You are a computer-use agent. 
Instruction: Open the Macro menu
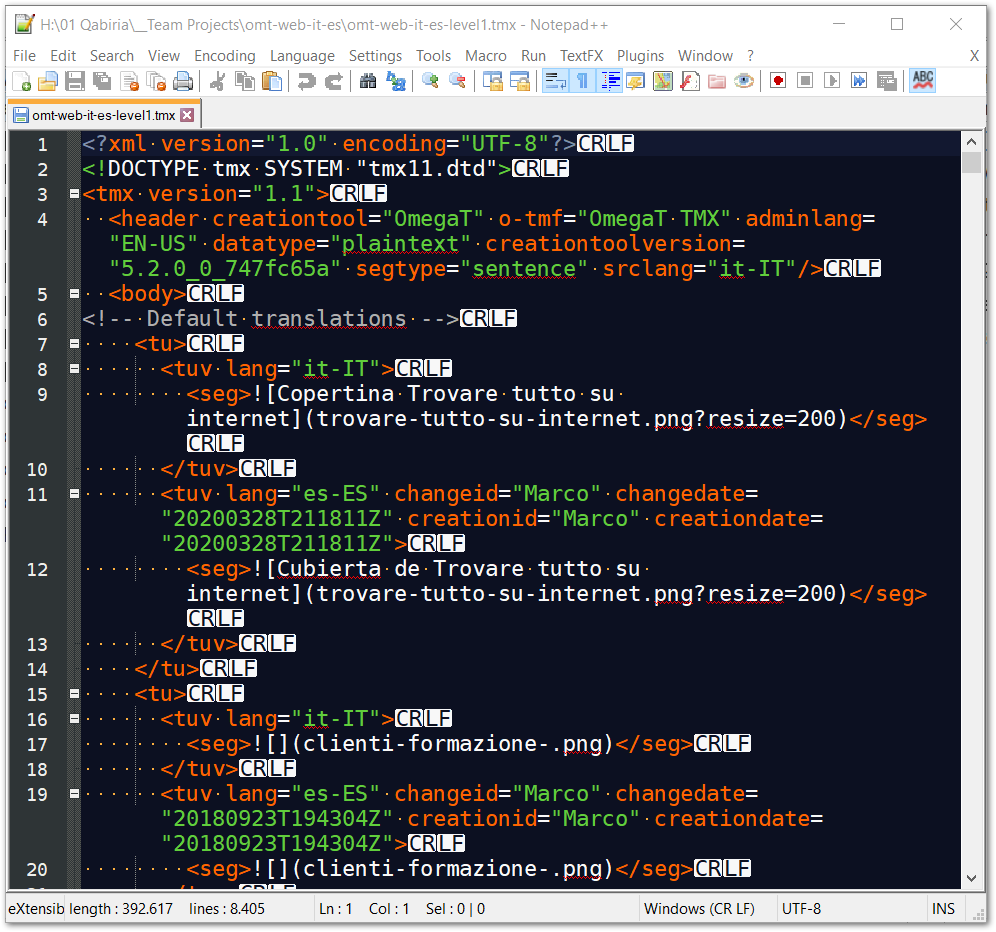[486, 56]
